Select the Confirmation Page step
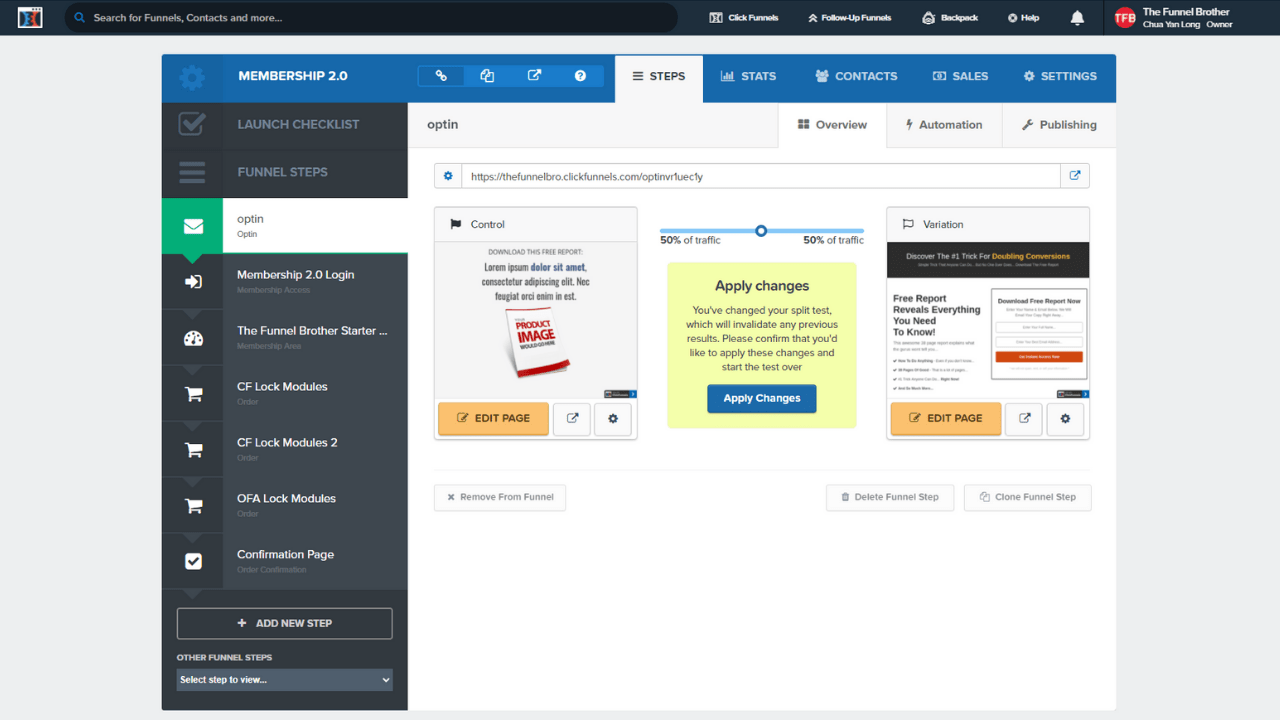This screenshot has width=1280, height=720. pos(285,562)
